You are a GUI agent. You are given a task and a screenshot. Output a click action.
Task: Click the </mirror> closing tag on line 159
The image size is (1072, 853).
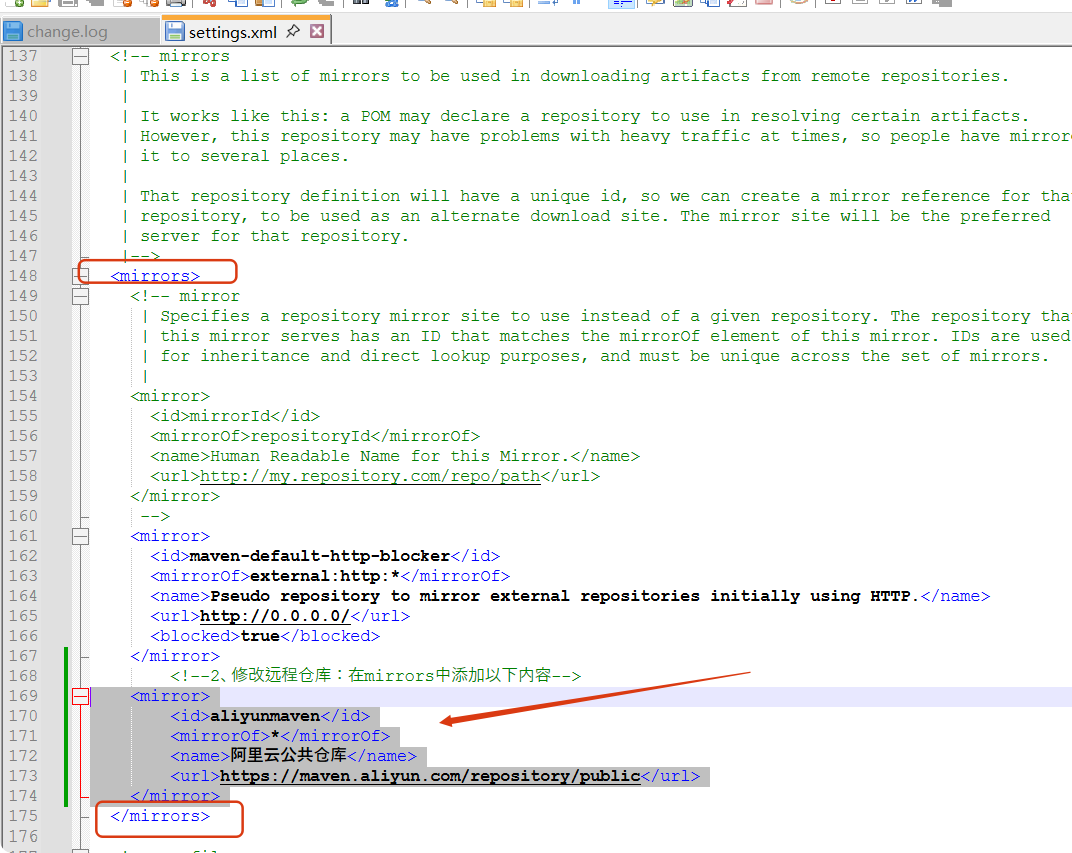coord(175,496)
